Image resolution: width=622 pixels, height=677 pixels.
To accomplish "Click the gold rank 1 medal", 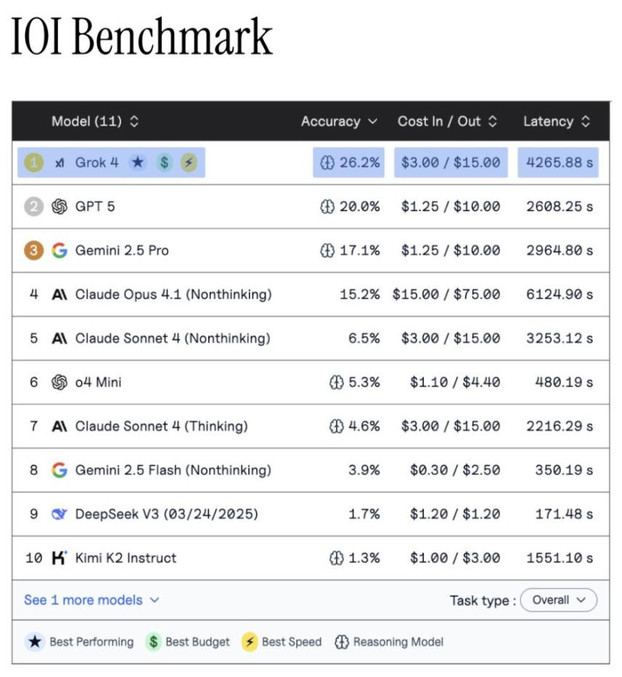I will click(34, 162).
